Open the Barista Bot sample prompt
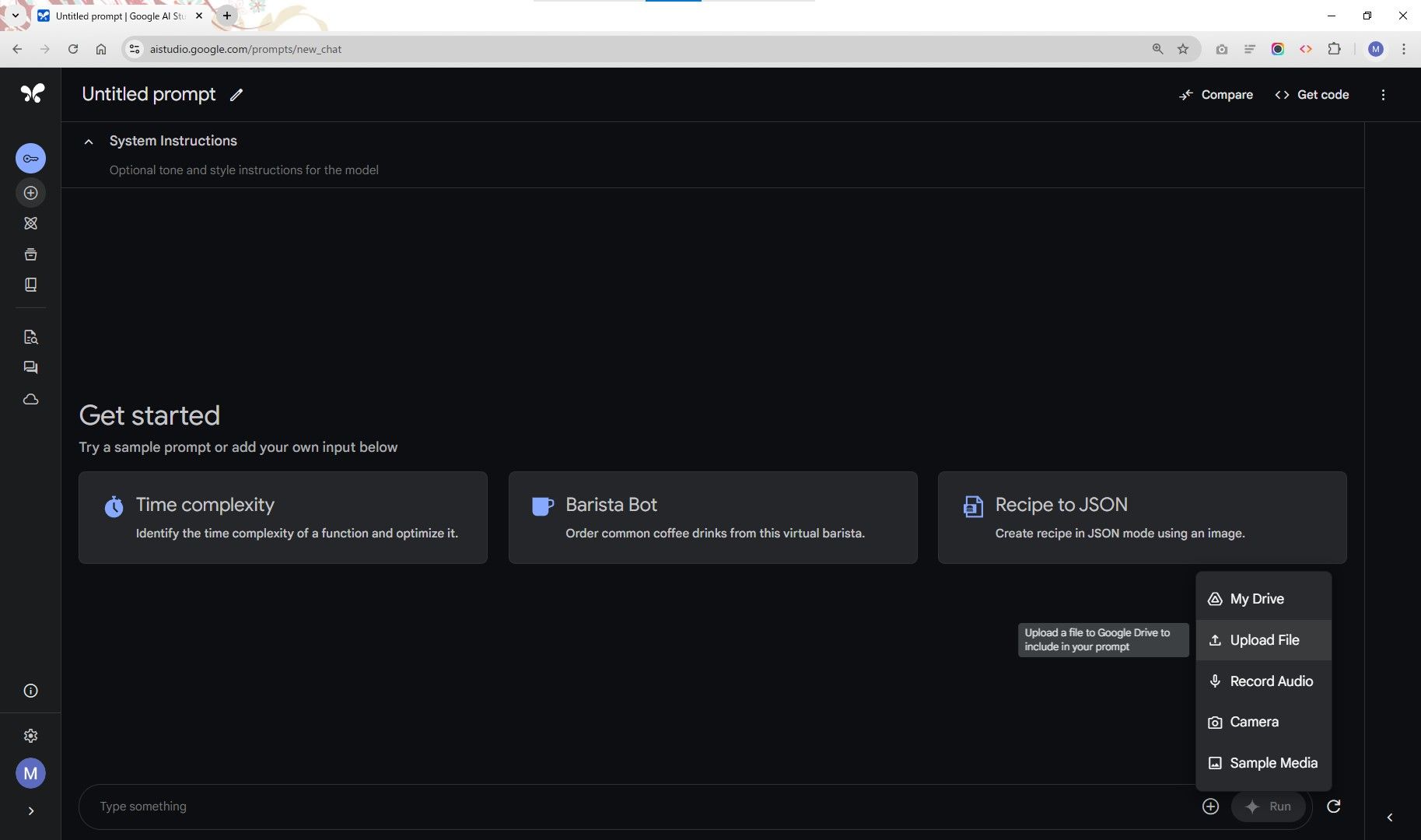Screen dimensions: 1421x840 click(x=712, y=517)
